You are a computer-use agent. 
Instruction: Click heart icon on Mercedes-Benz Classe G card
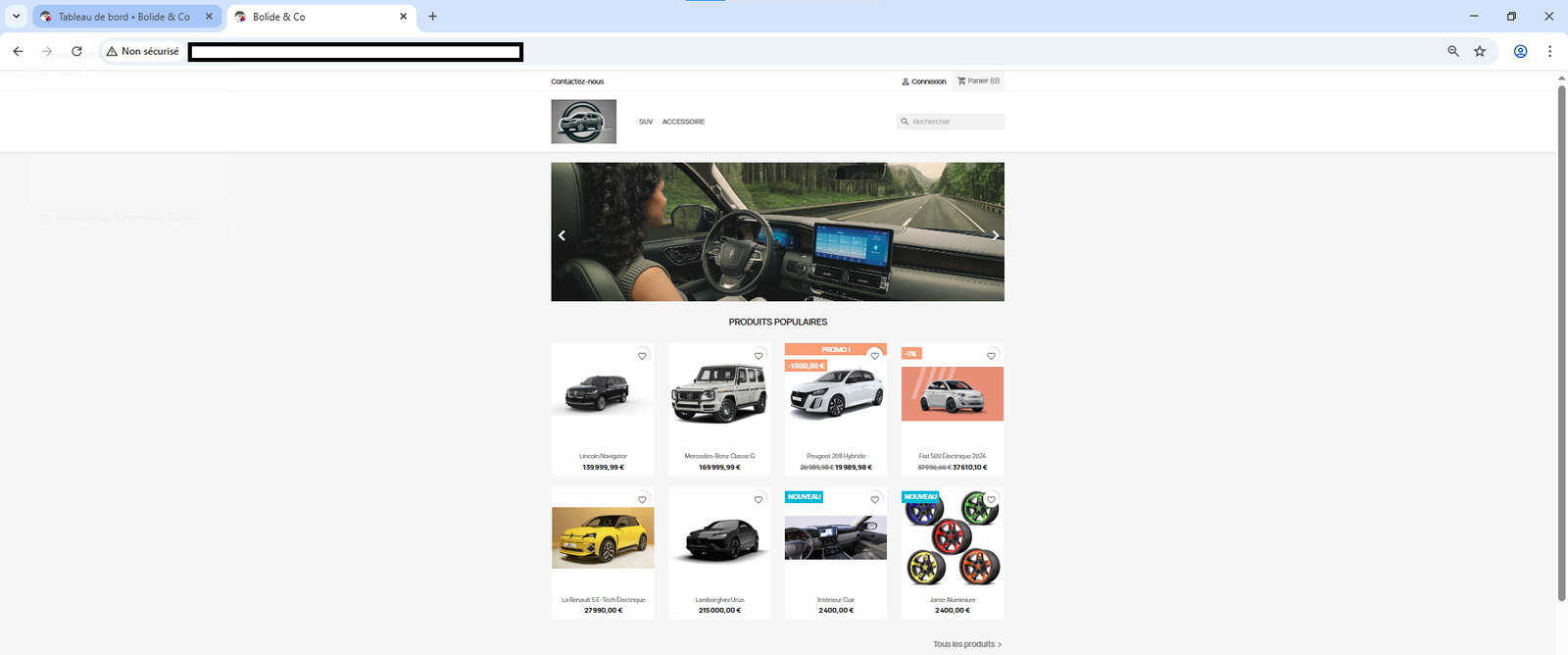click(x=759, y=356)
